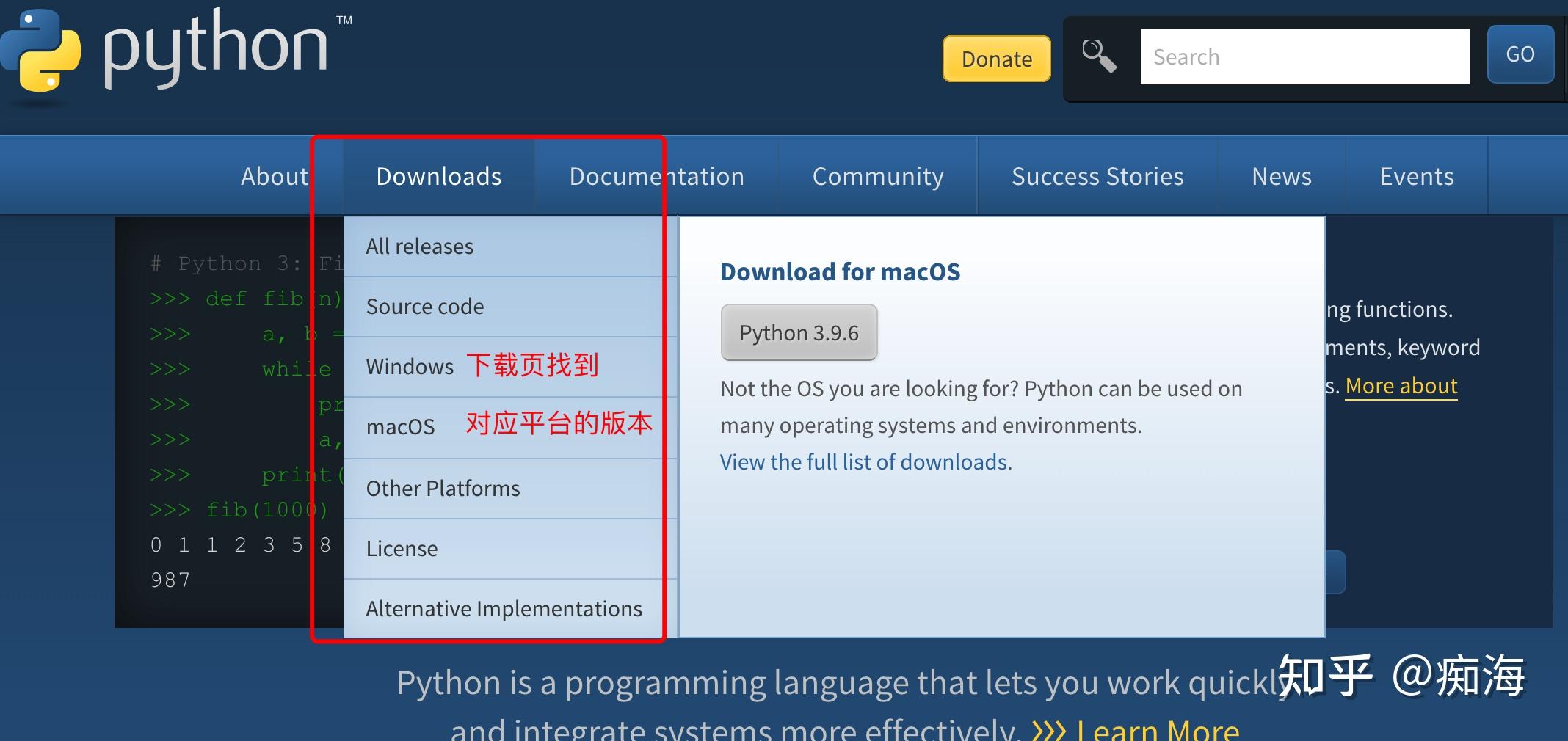
Task: Open the Downloads menu
Action: (439, 176)
